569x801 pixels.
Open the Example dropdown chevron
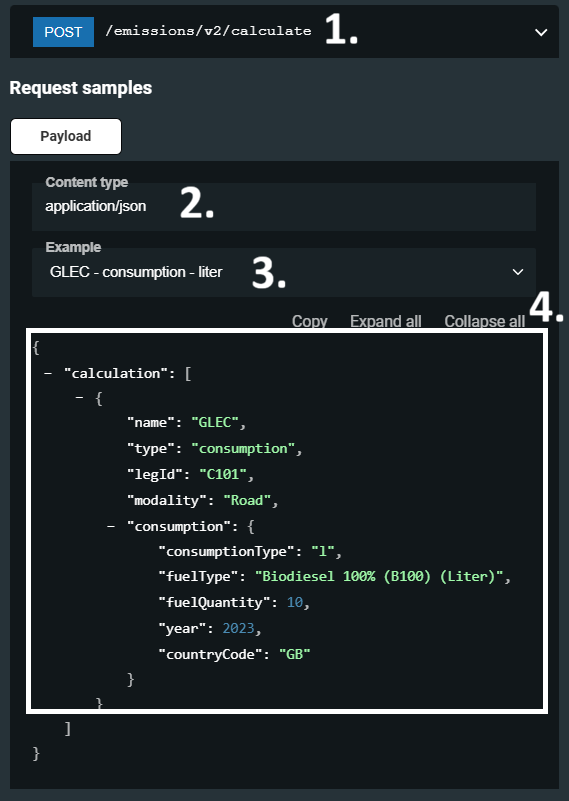point(518,272)
